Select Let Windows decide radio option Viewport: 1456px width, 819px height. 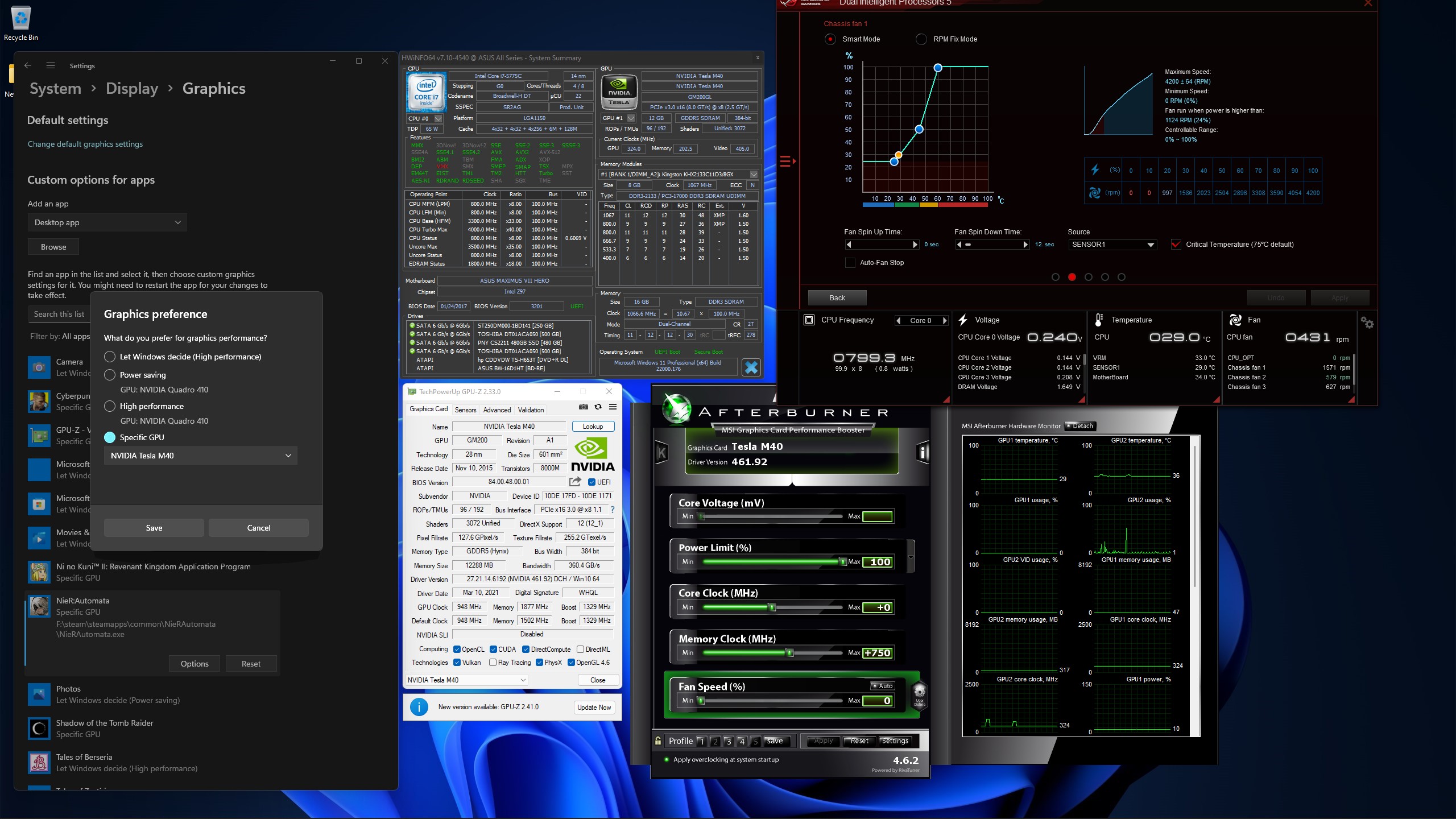[x=110, y=357]
